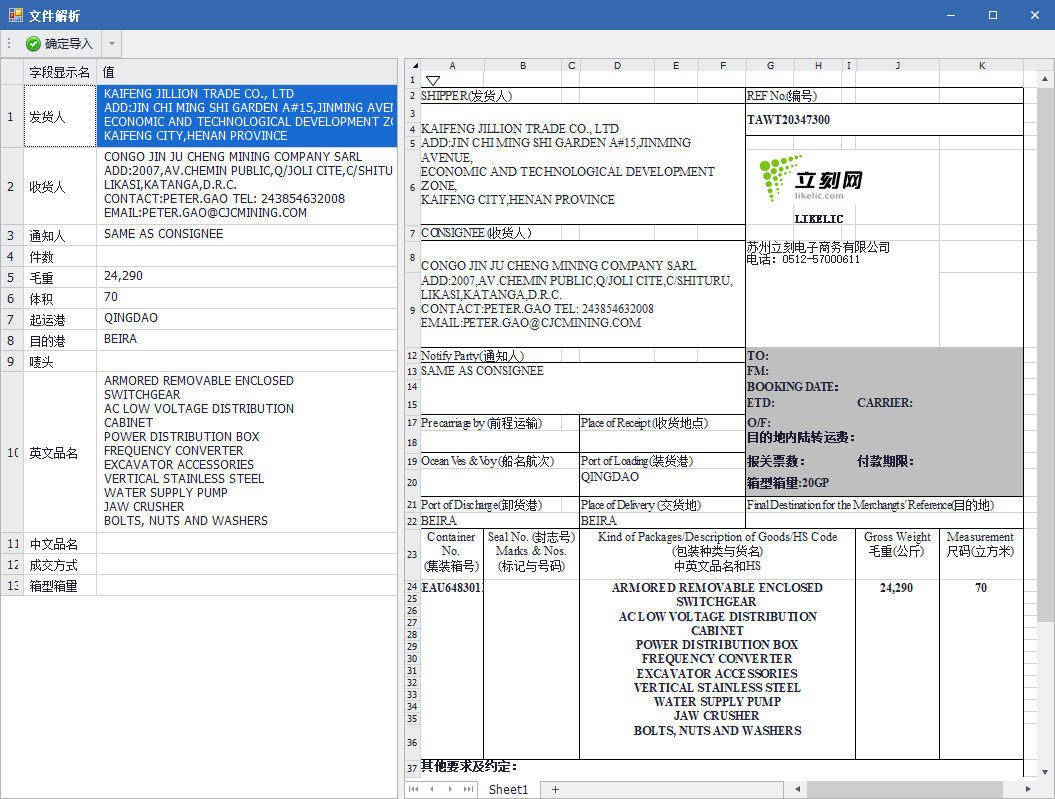The image size is (1055, 799).
Task: Click the empty 件数 value cell
Action: (x=247, y=257)
